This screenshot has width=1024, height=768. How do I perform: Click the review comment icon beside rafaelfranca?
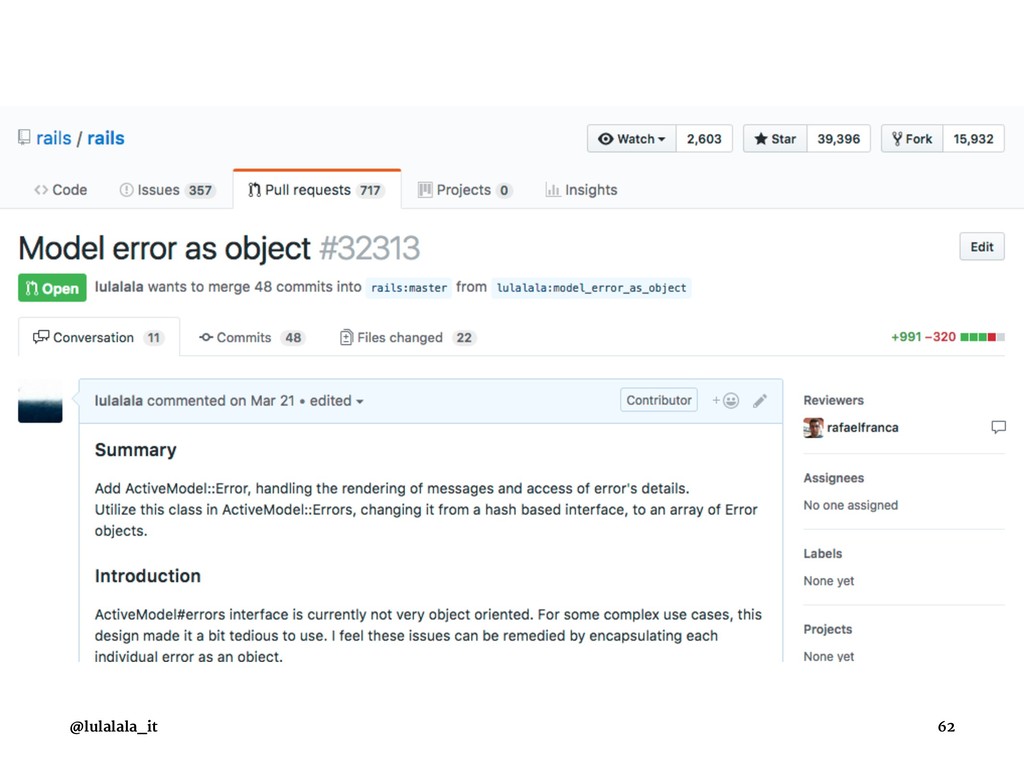click(x=998, y=427)
